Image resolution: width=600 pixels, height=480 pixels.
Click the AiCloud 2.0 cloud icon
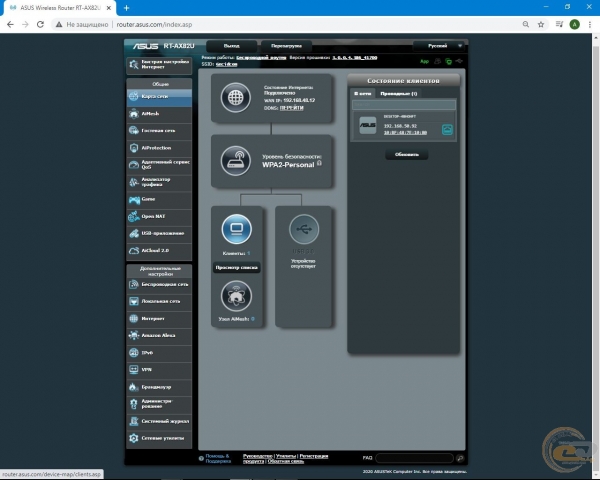[x=134, y=250]
